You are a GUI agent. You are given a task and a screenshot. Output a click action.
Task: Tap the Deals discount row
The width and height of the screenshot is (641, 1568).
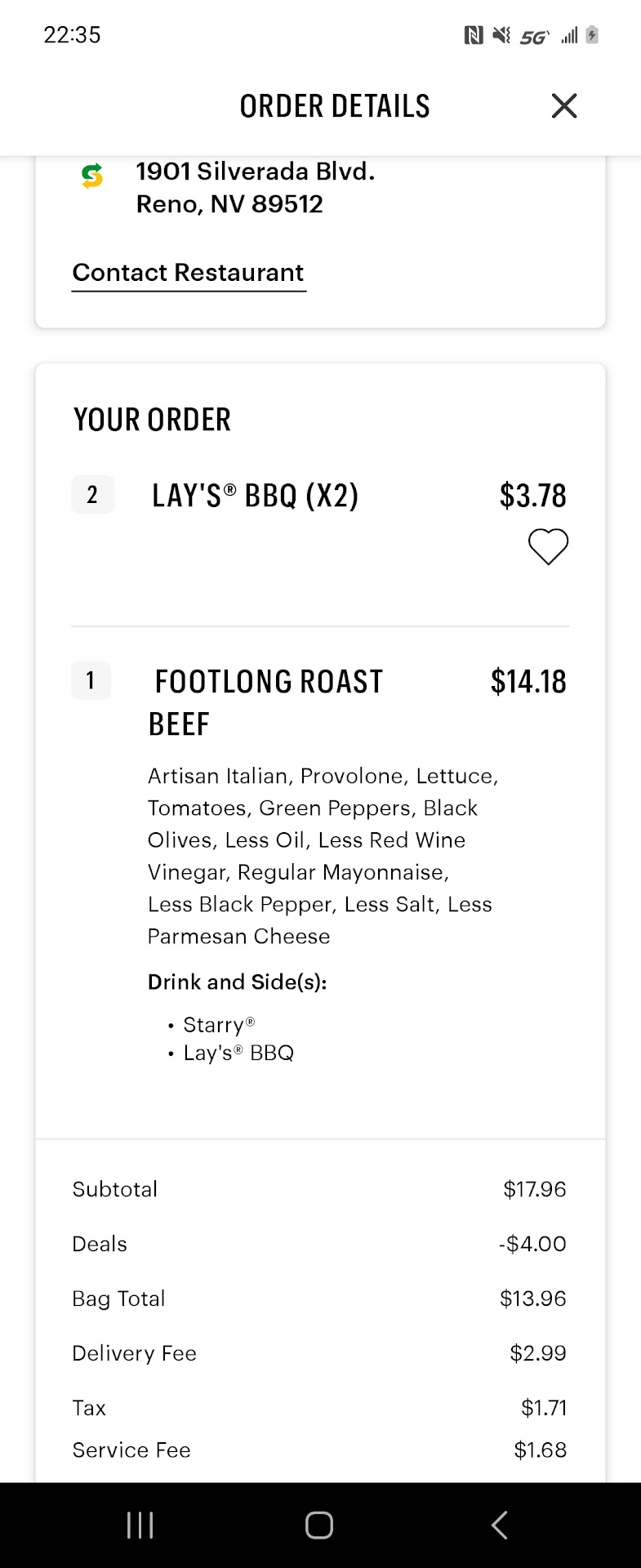point(318,1244)
